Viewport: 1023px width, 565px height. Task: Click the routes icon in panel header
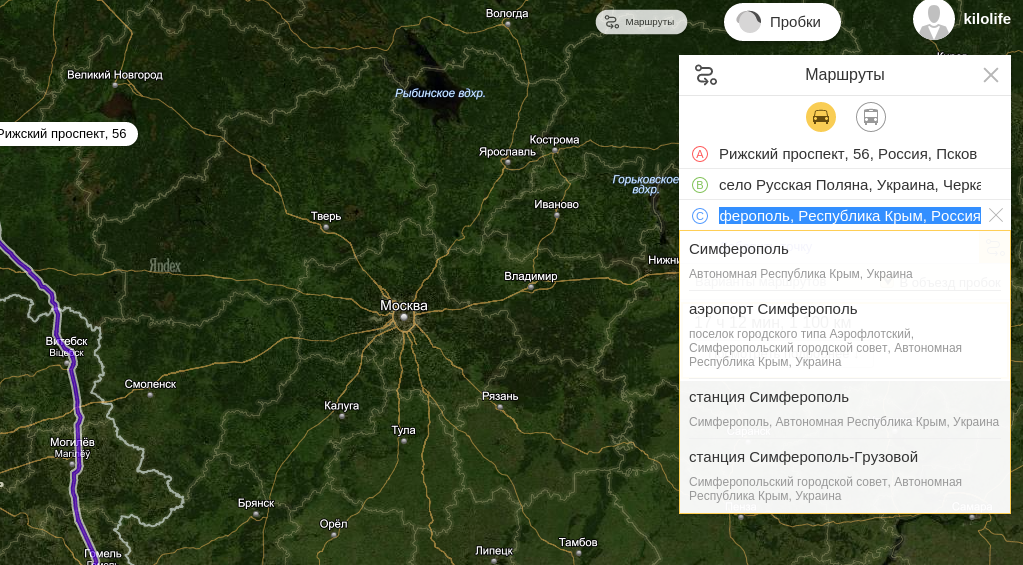pos(706,75)
